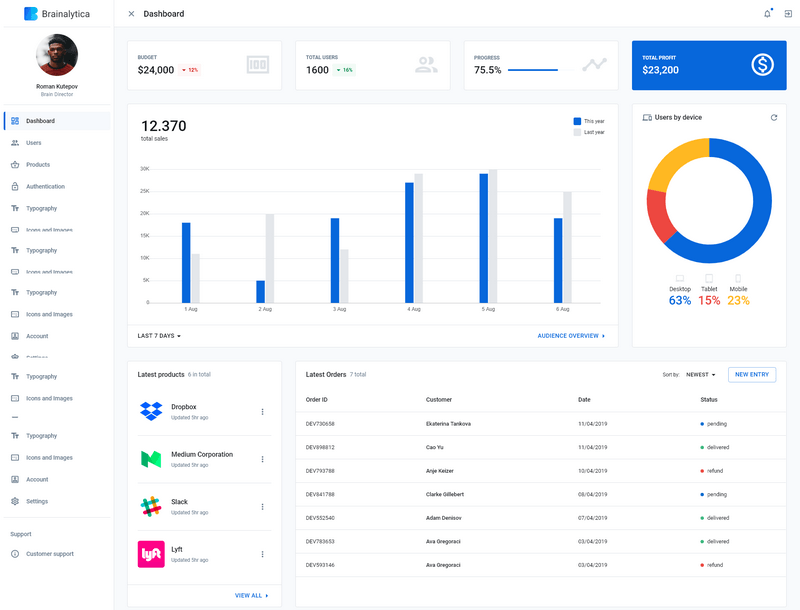Select Authentication in the sidebar menu
This screenshot has width=800, height=610.
[45, 187]
